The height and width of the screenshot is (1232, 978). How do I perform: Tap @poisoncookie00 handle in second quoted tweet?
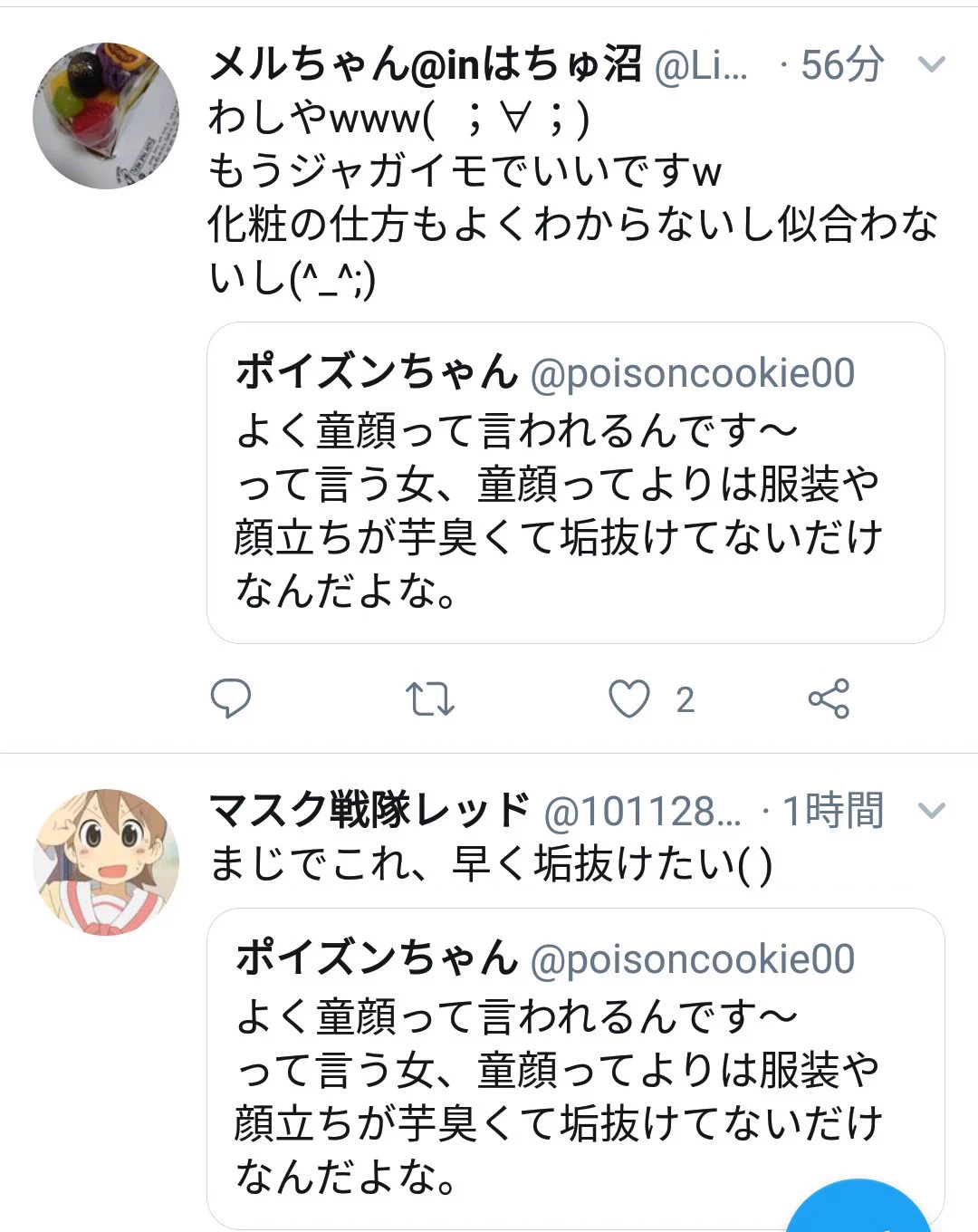click(x=693, y=959)
